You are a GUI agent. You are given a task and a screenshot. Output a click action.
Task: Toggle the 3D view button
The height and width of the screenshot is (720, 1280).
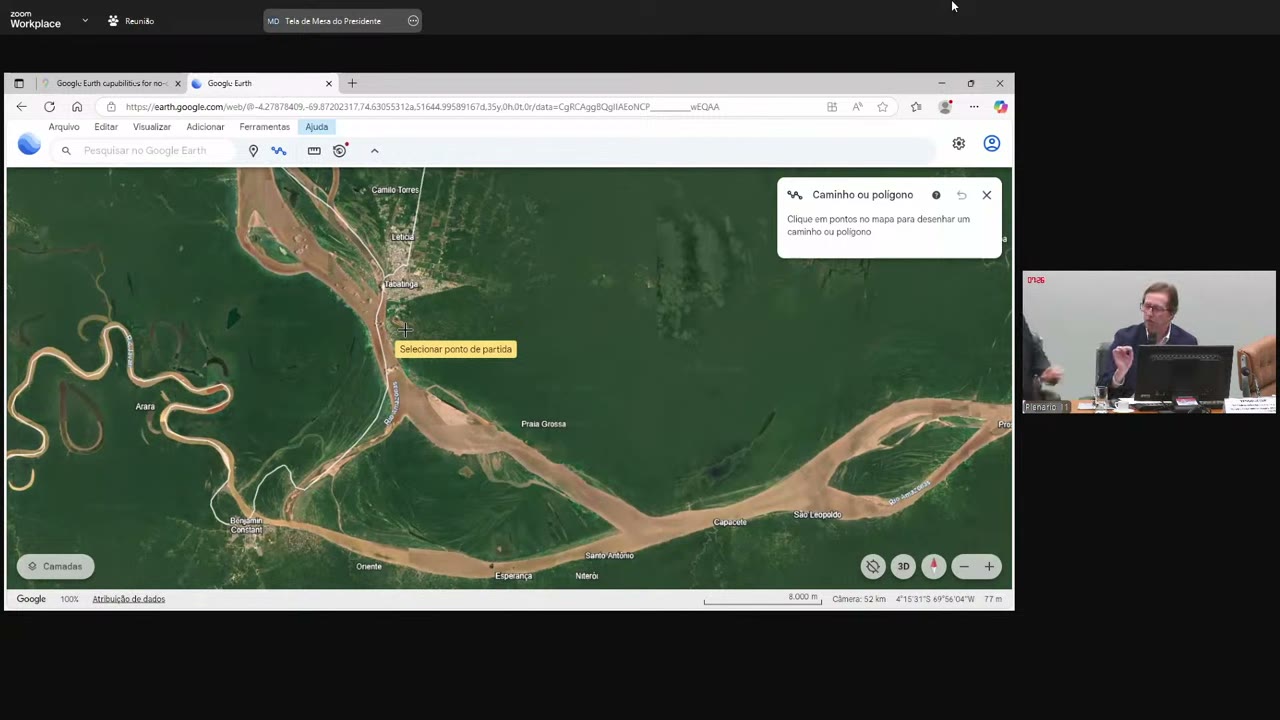click(x=903, y=567)
